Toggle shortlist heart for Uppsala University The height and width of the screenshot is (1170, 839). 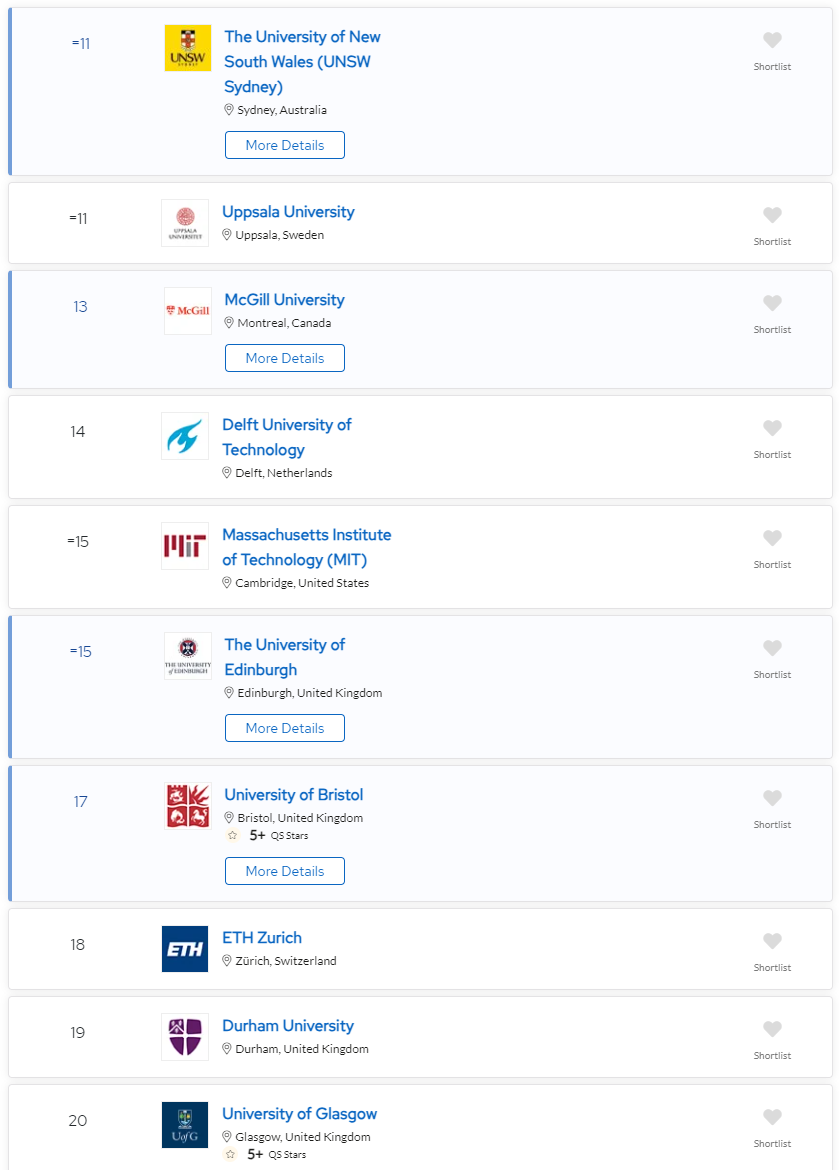[x=772, y=216]
